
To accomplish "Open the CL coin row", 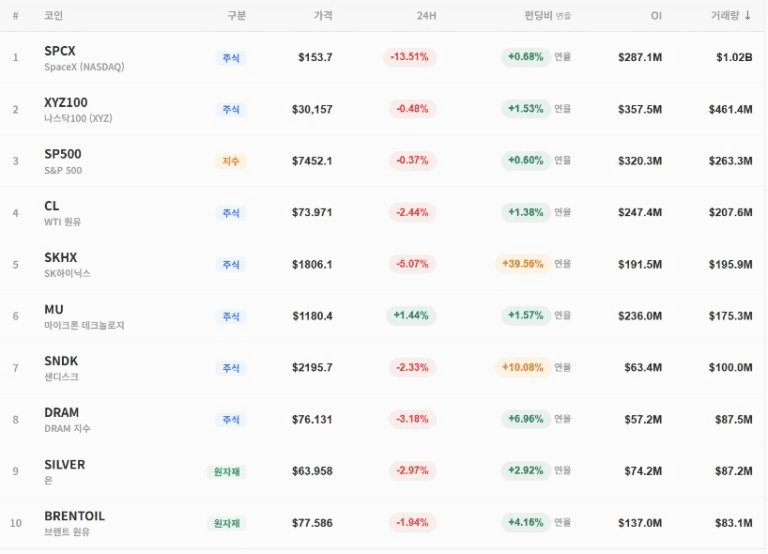I will click(382, 213).
